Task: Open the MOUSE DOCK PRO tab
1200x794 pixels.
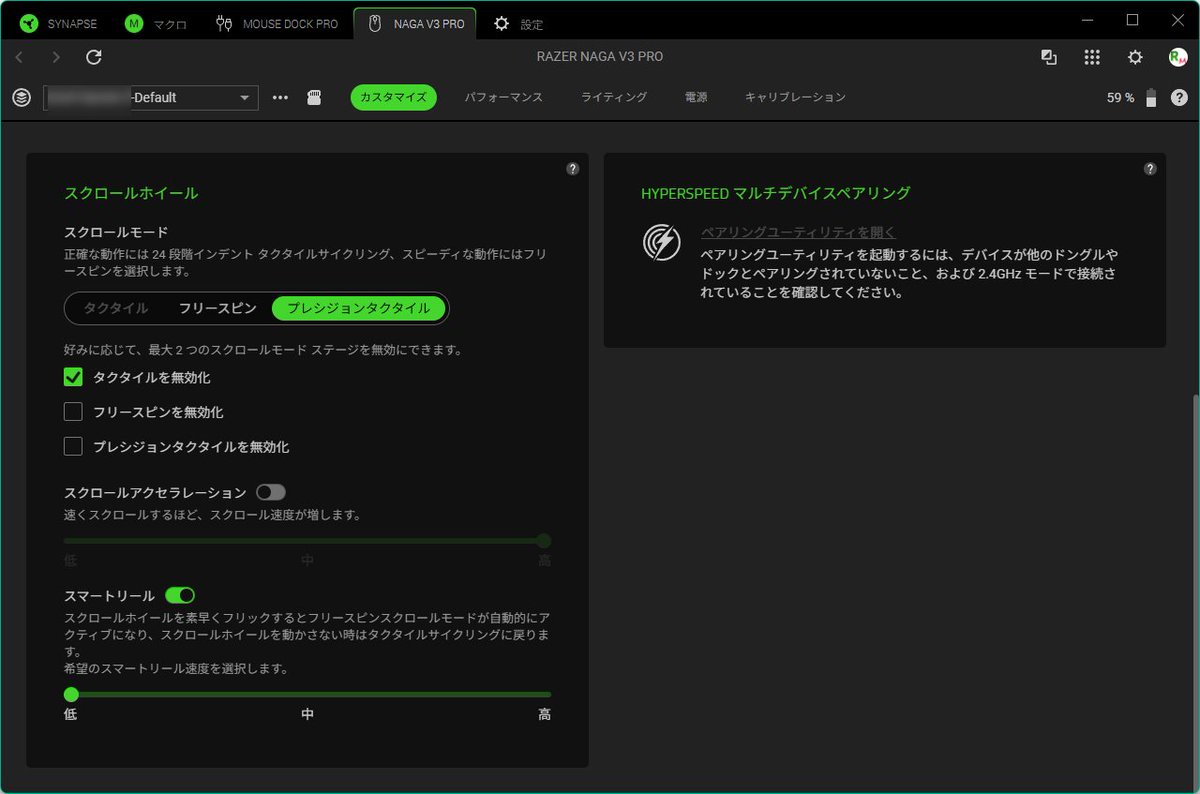Action: (x=277, y=23)
